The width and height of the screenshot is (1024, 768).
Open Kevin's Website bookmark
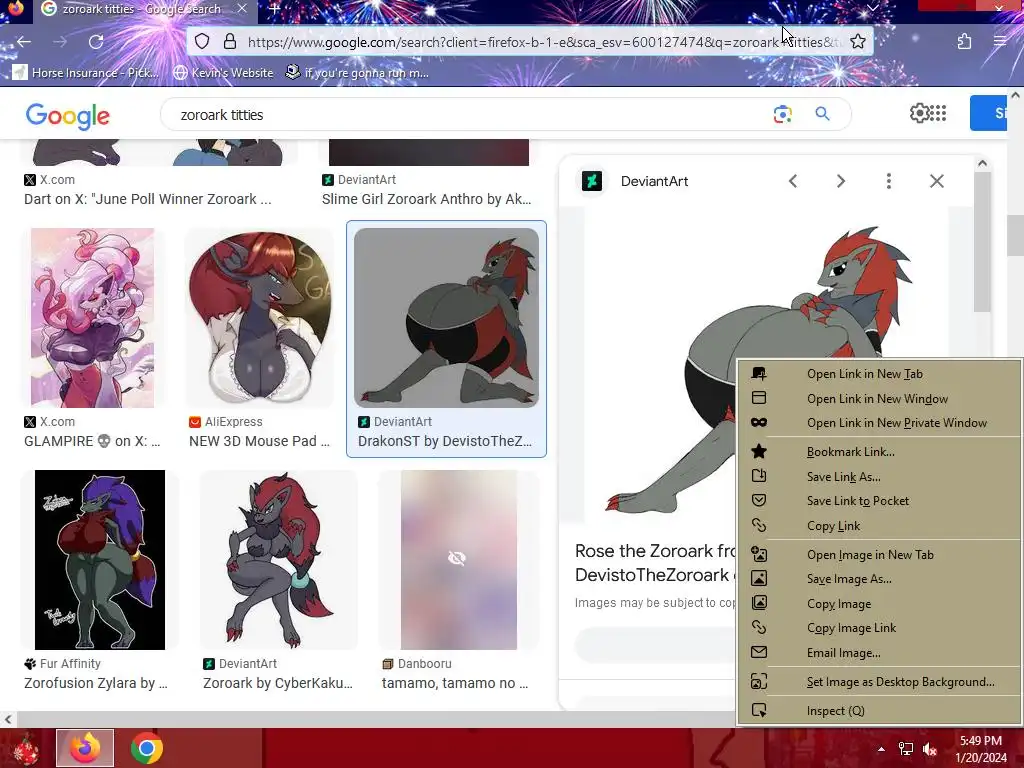coord(223,72)
